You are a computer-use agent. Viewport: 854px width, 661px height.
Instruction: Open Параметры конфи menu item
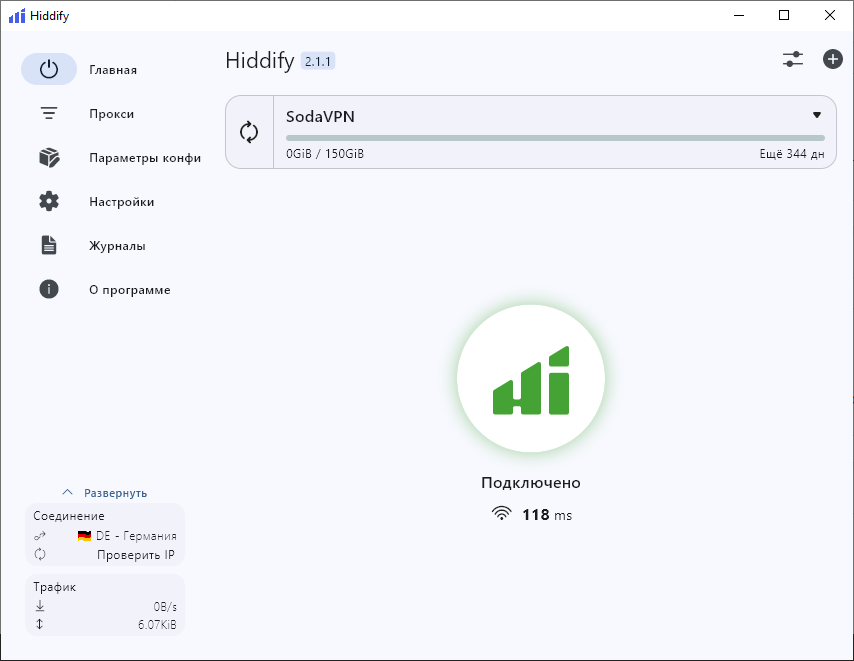[x=145, y=158]
